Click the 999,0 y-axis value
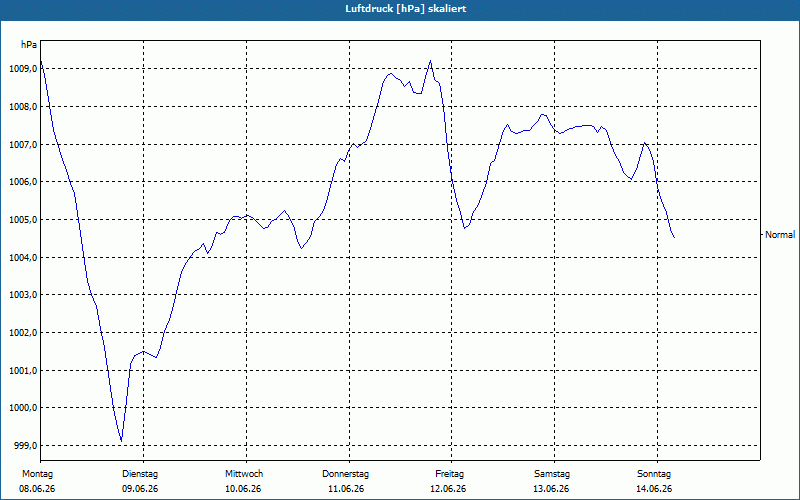The height and width of the screenshot is (500, 800). (x=25, y=445)
